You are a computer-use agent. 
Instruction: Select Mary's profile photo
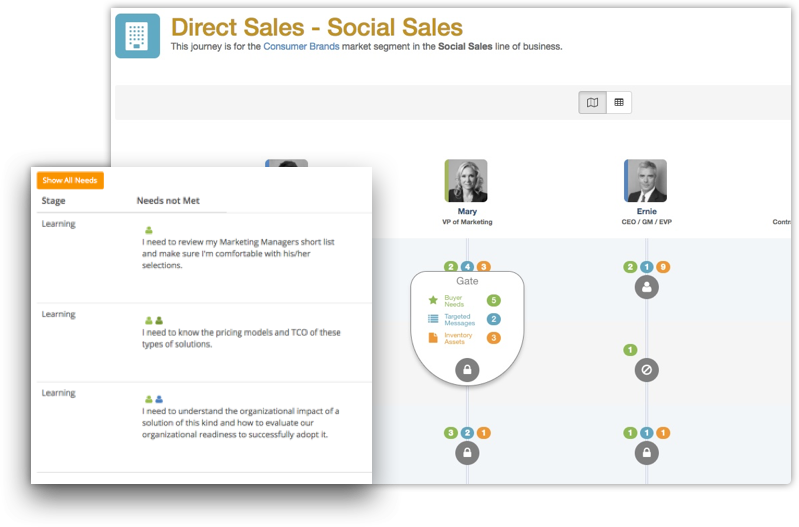click(x=466, y=180)
